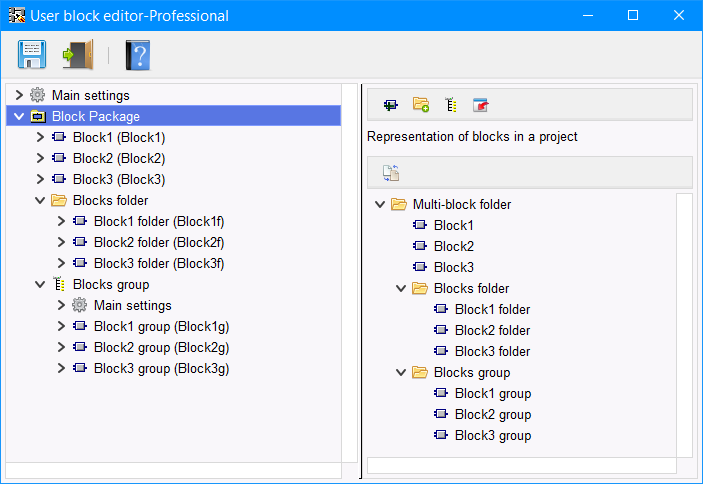Open Help via the question mark book
The width and height of the screenshot is (703, 484).
137,54
